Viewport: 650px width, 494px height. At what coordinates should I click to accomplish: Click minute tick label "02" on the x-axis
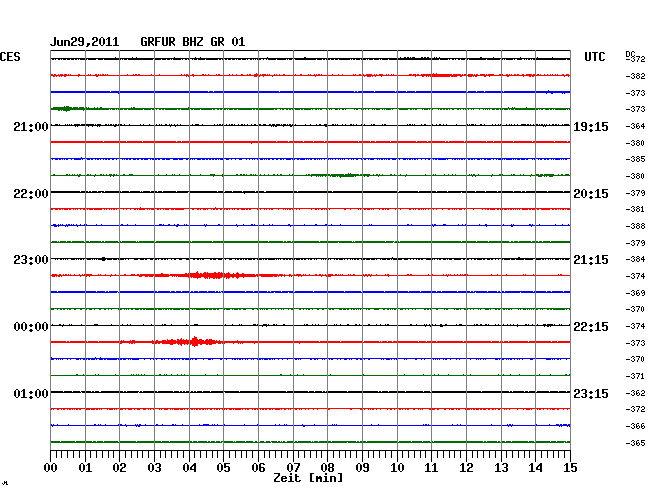point(119,467)
